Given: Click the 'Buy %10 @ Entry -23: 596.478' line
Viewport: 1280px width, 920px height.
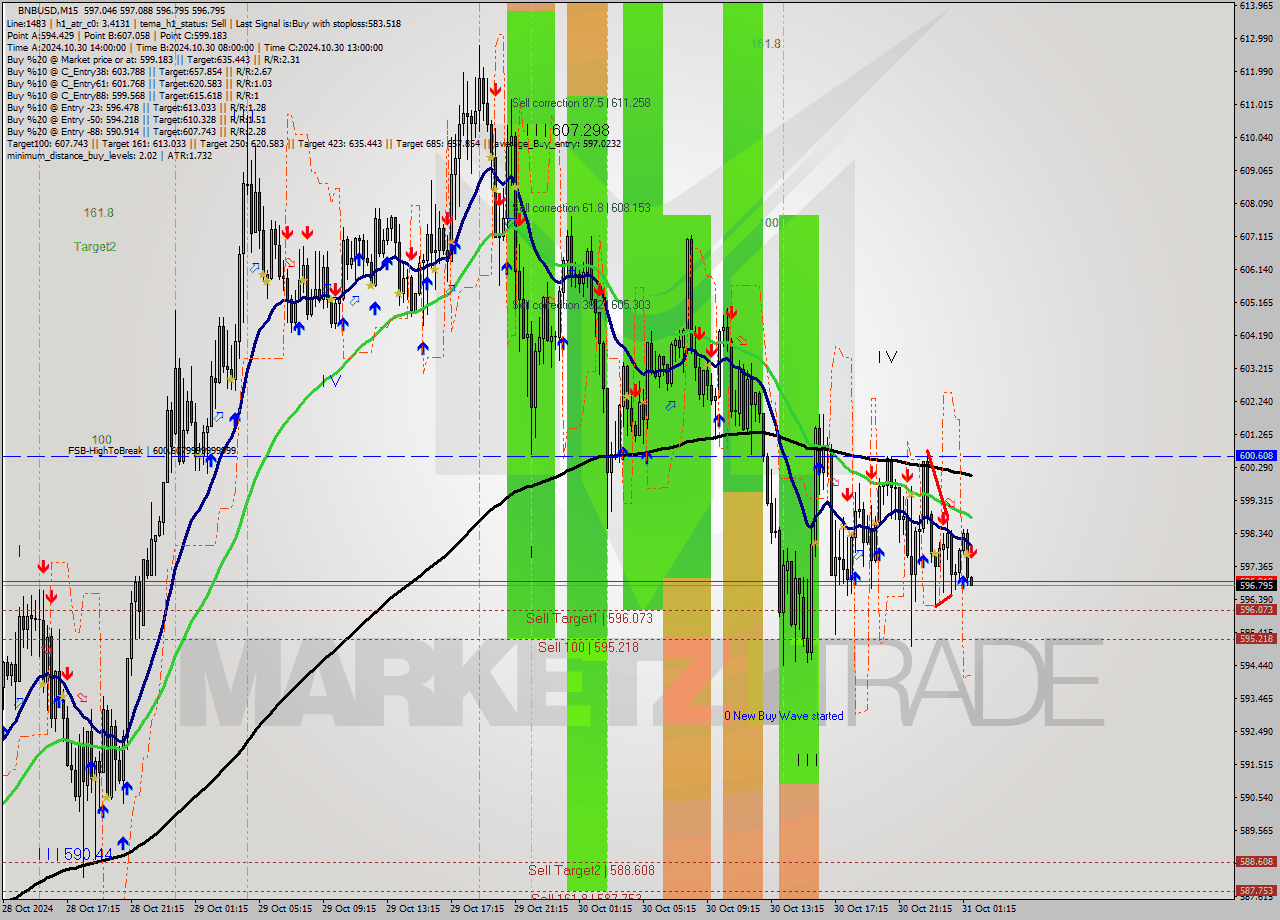Looking at the screenshot, I should point(136,107).
